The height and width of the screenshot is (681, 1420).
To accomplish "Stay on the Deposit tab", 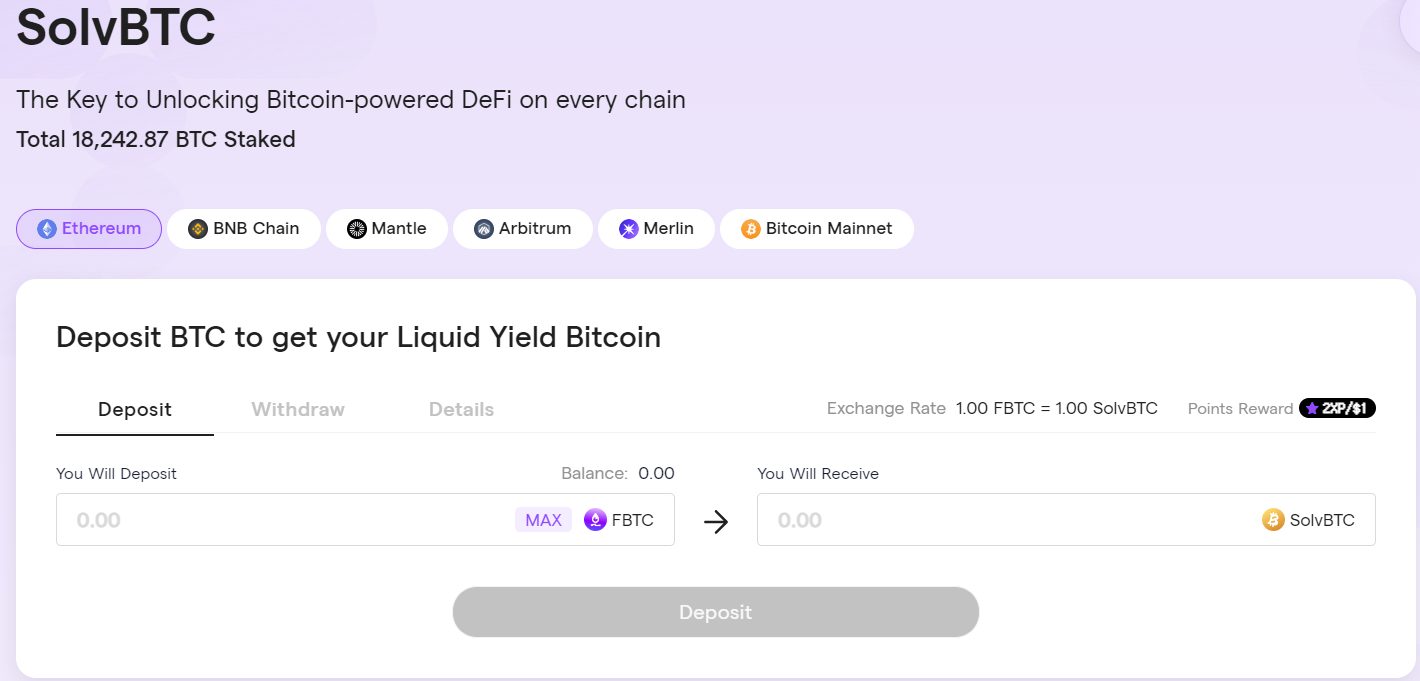I will 134,409.
